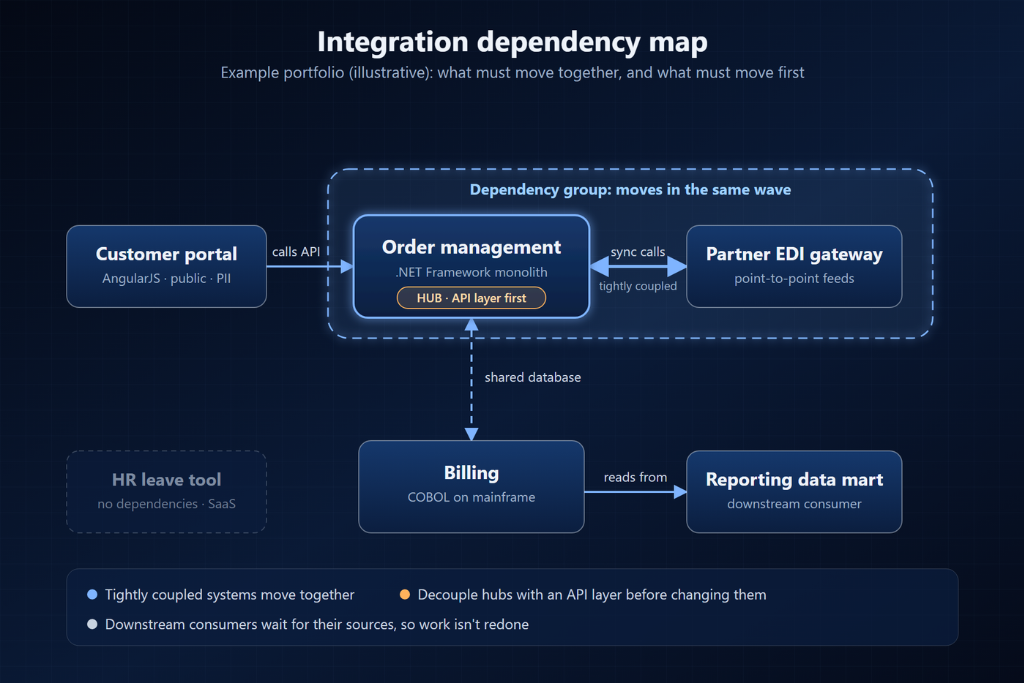
Task: Click 'point-to-point feeds' subtitle text
Action: pyautogui.click(x=794, y=278)
